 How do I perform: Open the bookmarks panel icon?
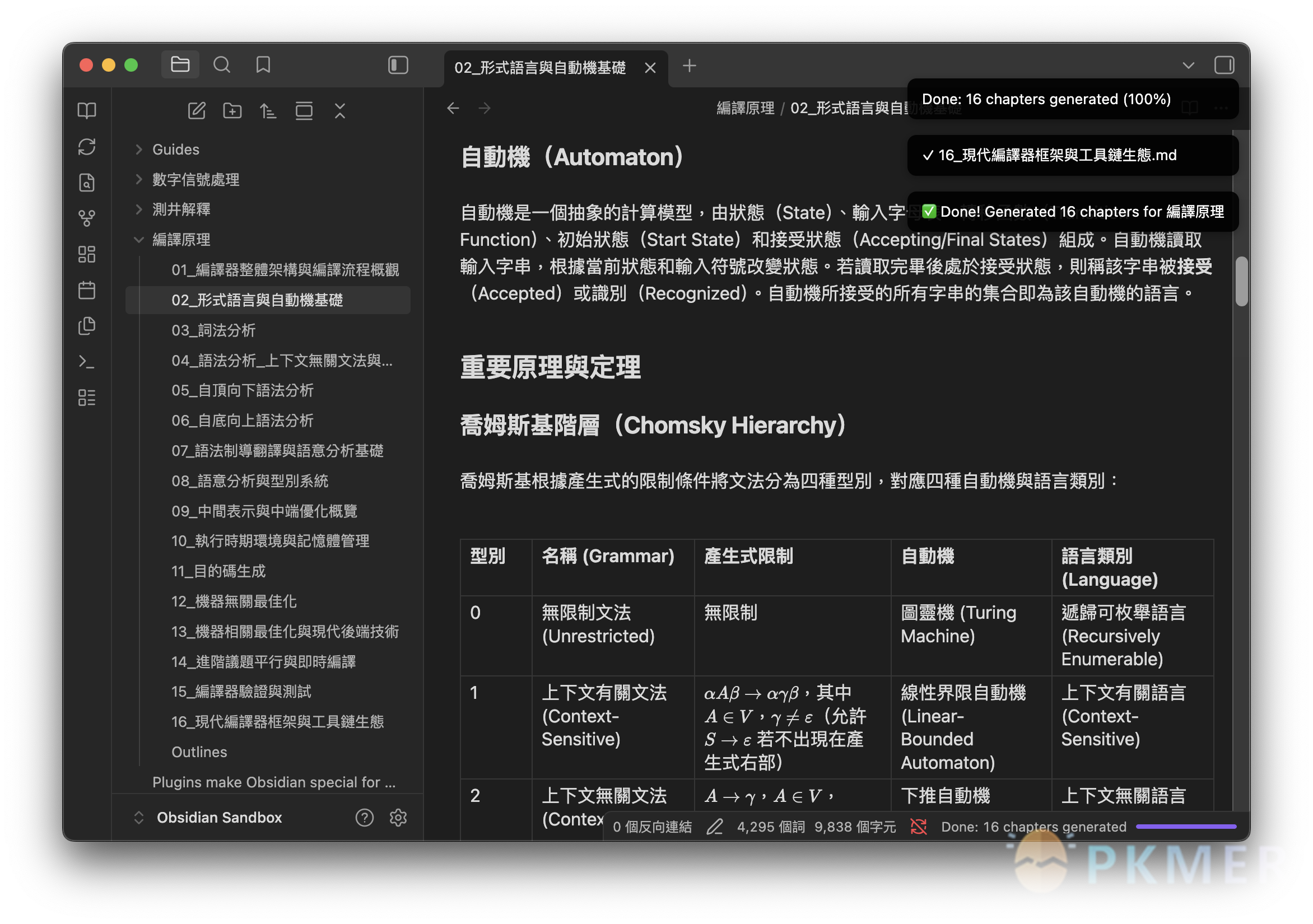click(263, 64)
